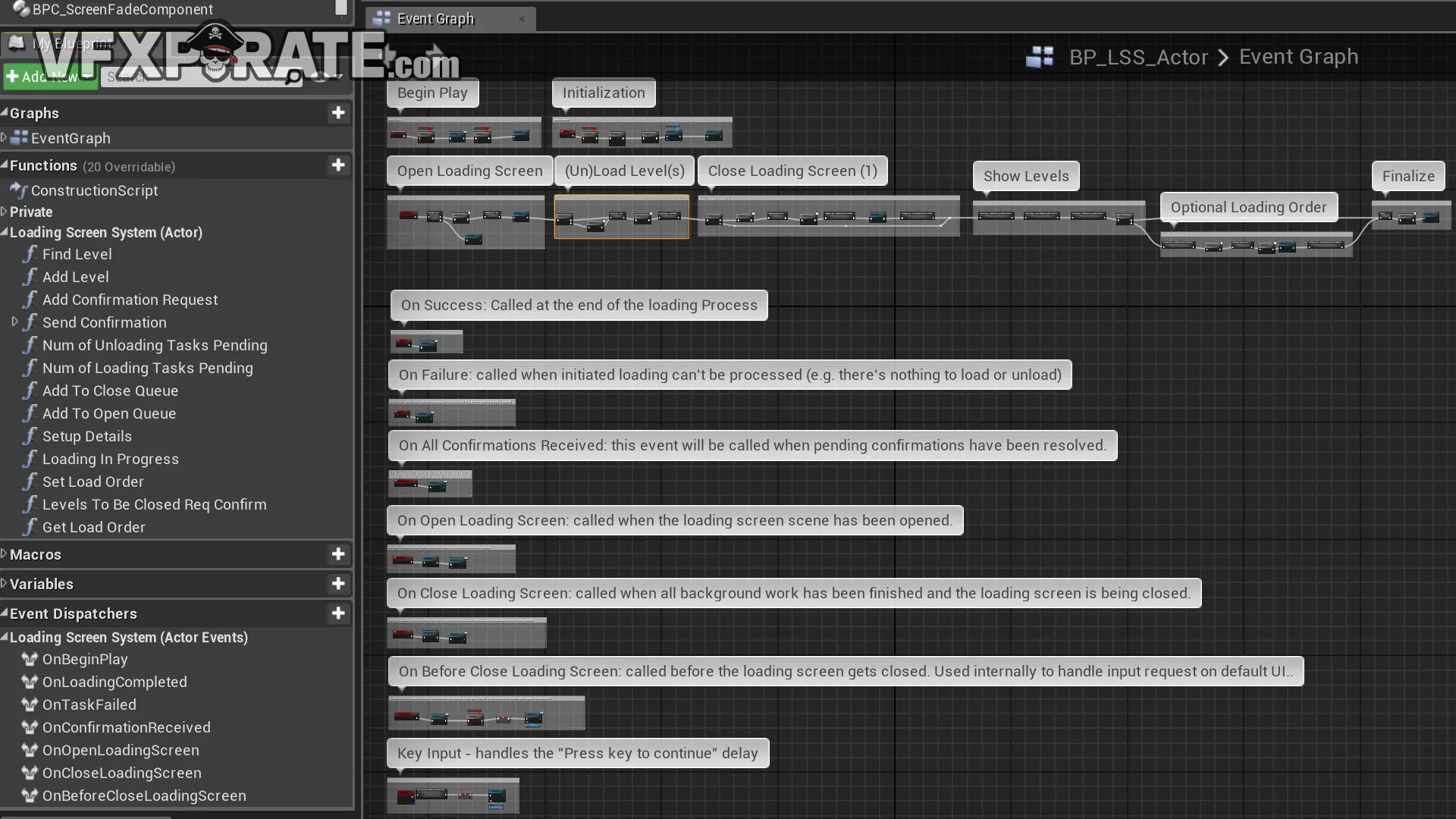Screen dimensions: 1456x819
Task: Click the OnTaskFailed dispatcher icon
Action: (30, 704)
